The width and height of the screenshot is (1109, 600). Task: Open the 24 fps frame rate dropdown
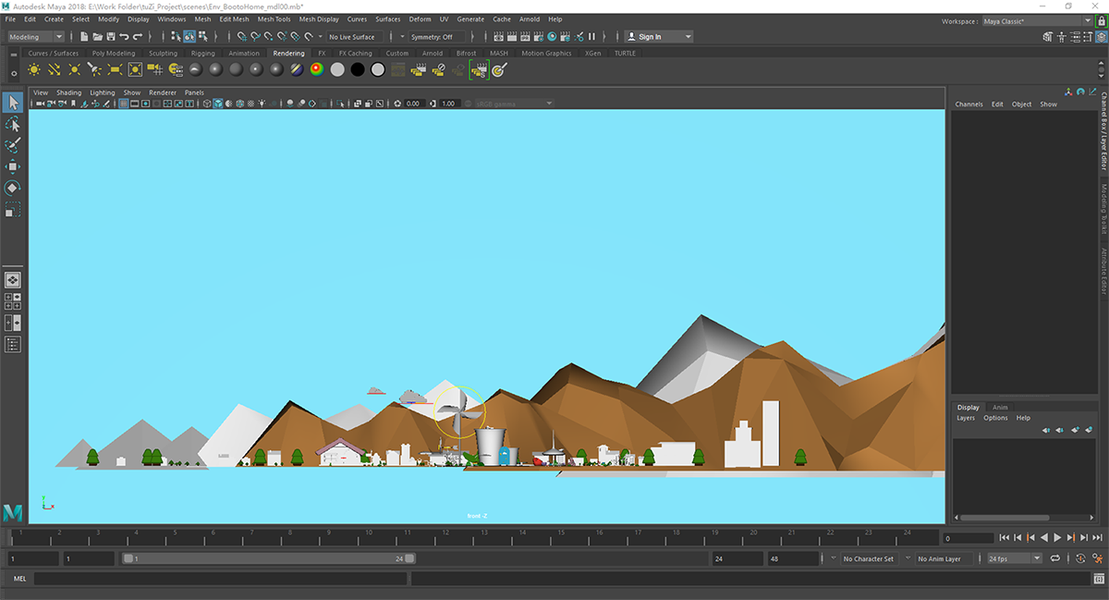[x=1014, y=558]
